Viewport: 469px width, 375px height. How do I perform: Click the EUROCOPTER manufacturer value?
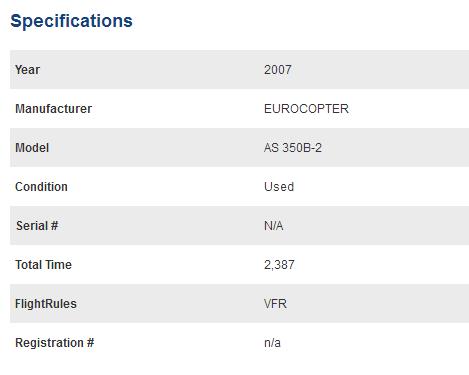(306, 109)
